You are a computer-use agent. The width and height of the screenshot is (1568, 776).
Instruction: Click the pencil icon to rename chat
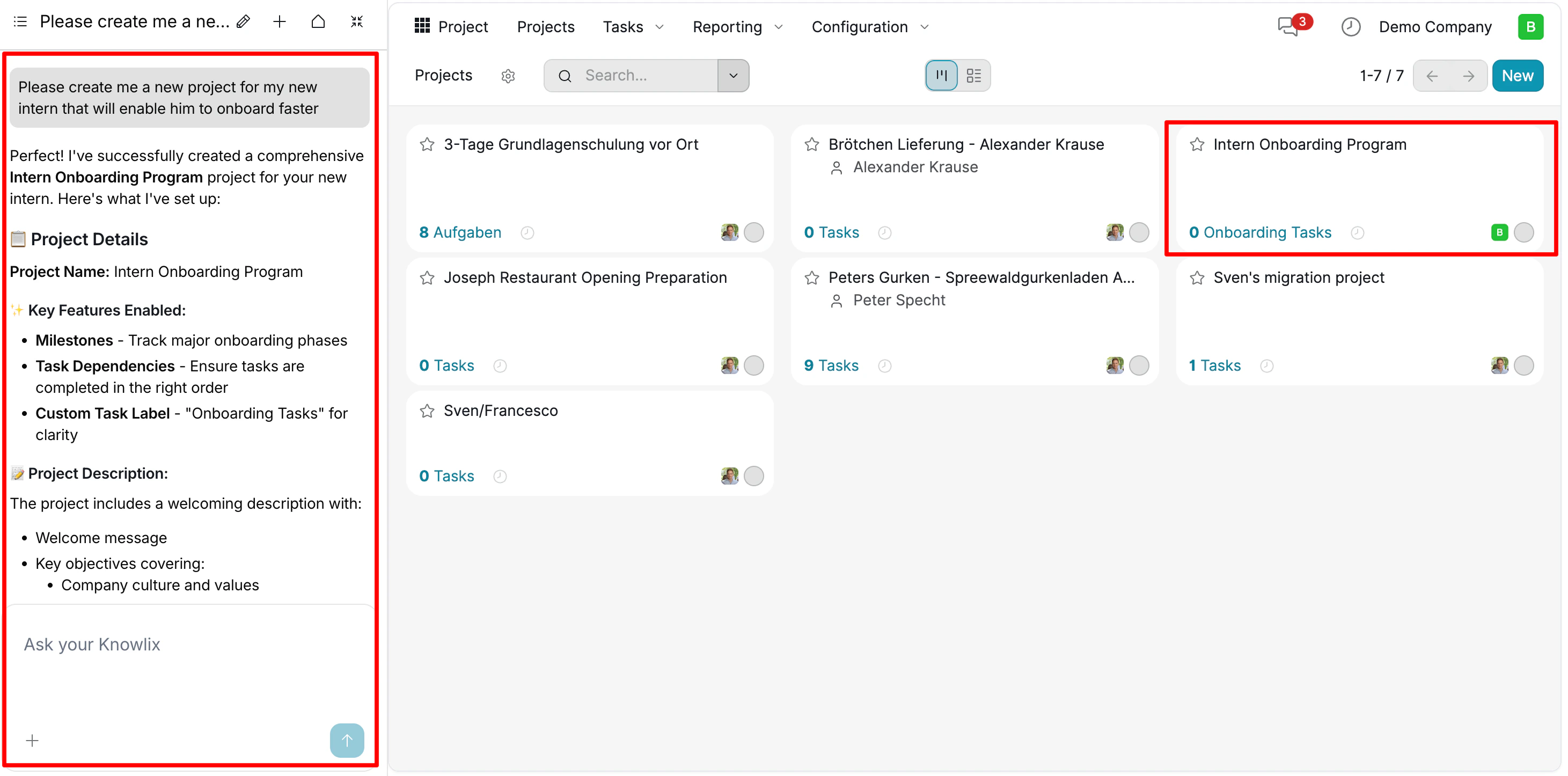244,22
